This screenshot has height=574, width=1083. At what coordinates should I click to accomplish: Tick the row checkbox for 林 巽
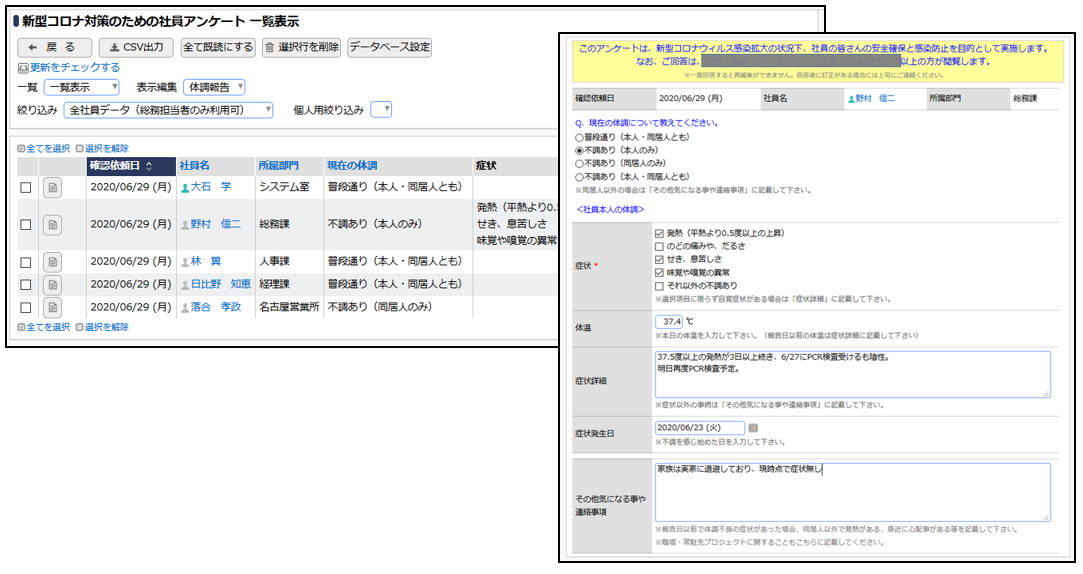click(x=26, y=262)
